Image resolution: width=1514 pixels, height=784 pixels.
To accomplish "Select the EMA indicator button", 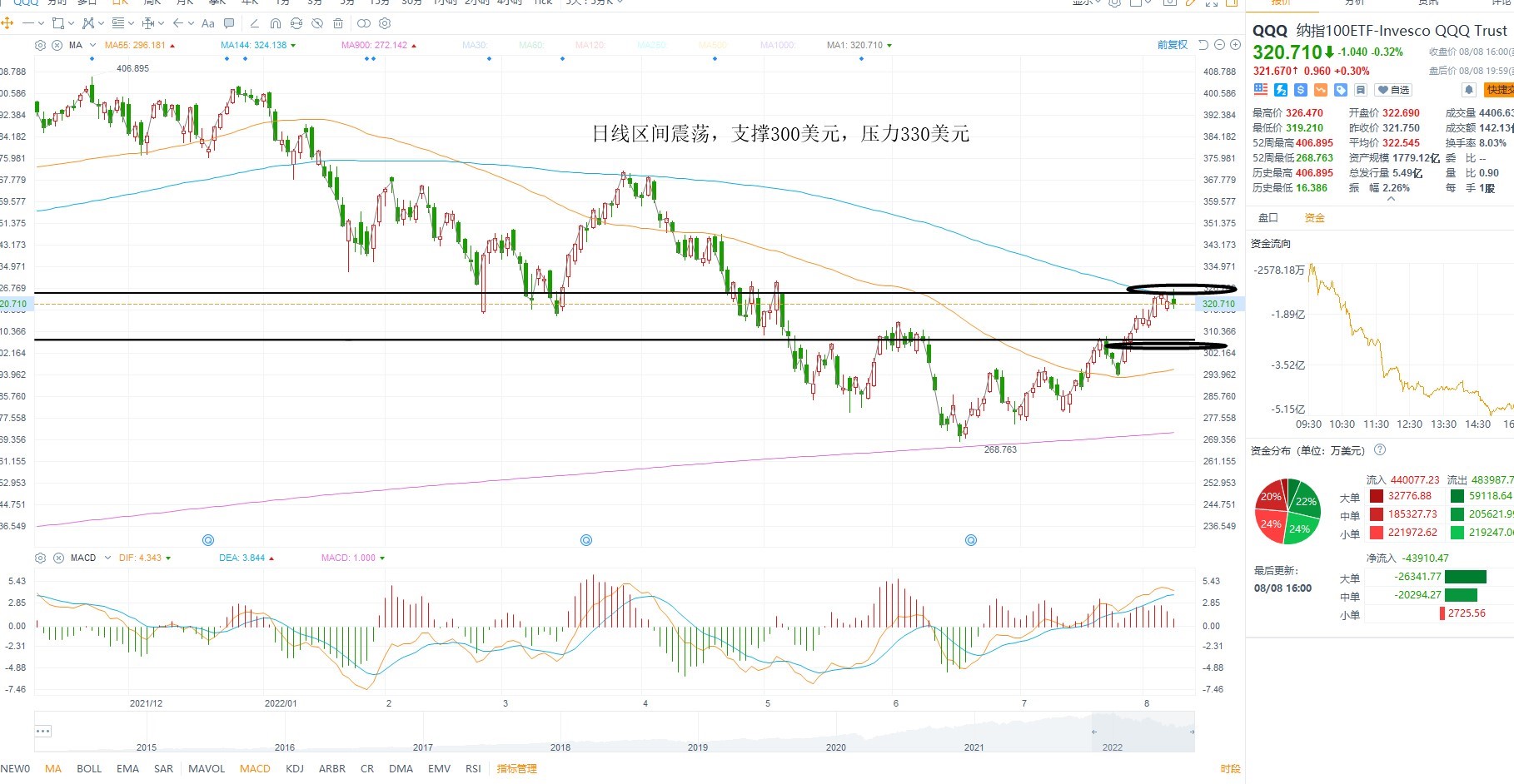I will pos(127,769).
